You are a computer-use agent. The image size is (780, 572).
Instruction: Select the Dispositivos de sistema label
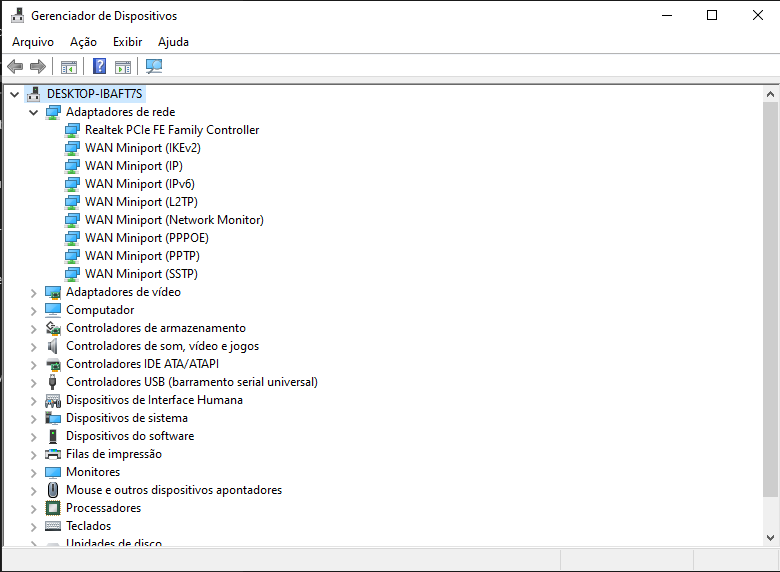127,418
